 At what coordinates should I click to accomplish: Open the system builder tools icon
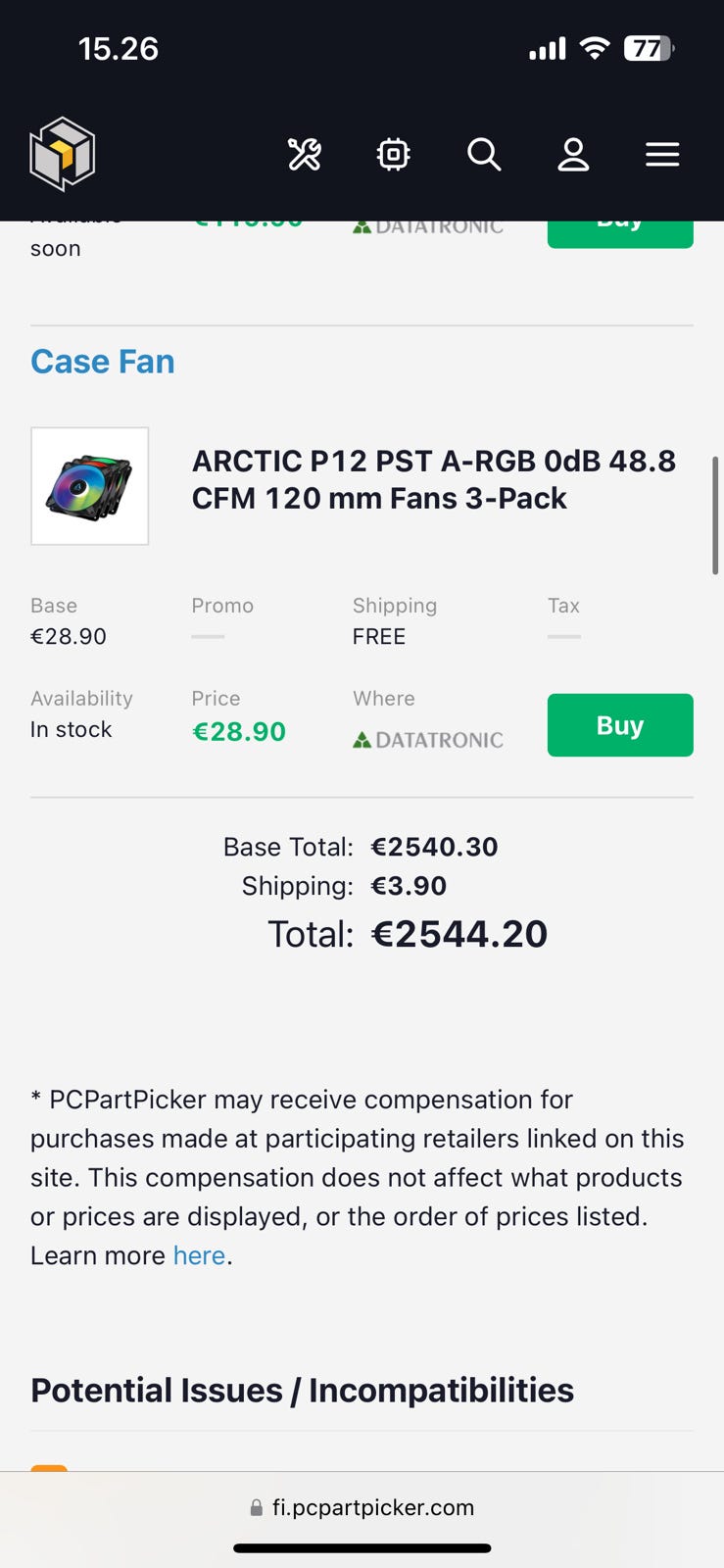[x=304, y=154]
